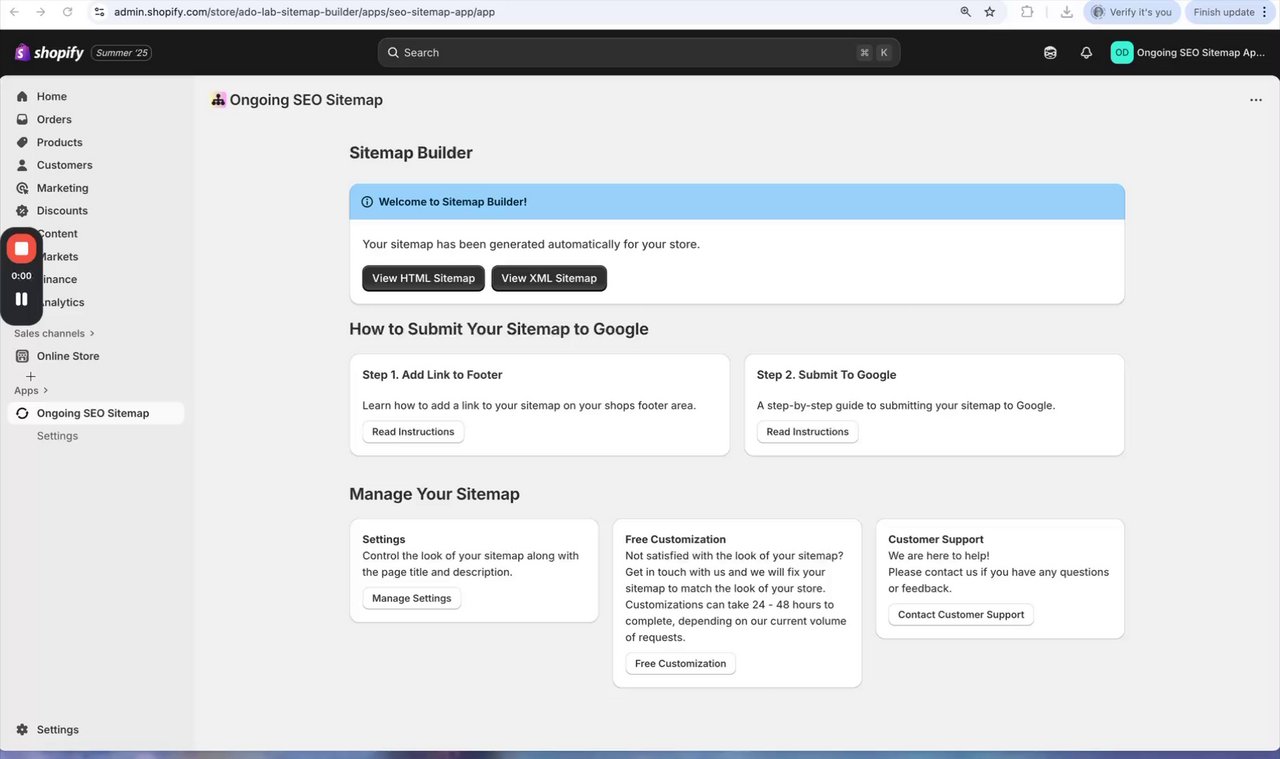Expand the Sales channels section
Screen dimensions: 1280x759
[55, 333]
